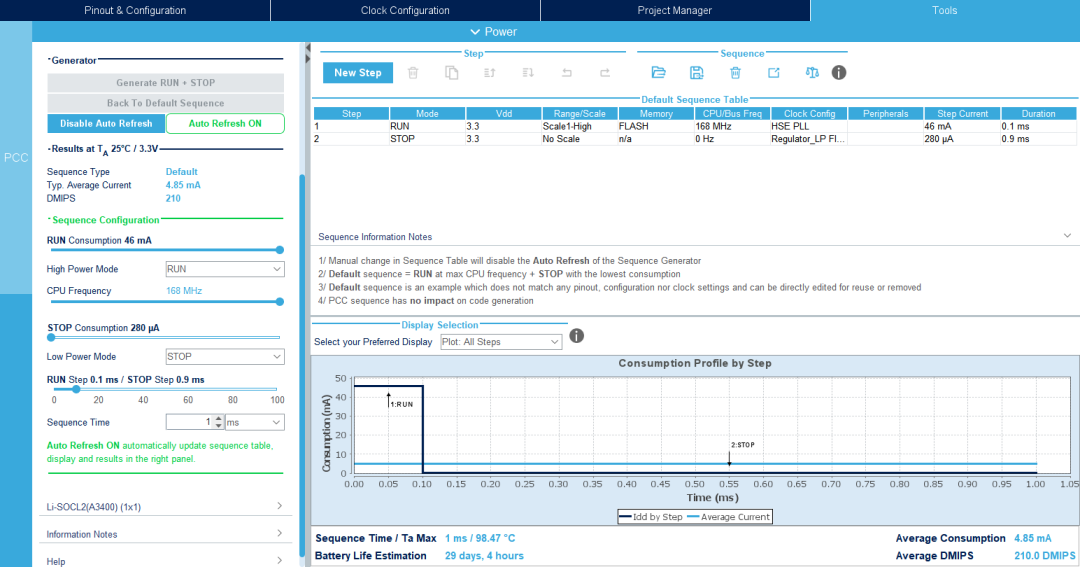Click the New Step button
Screen dimensions: 1080x567
[x=357, y=72]
